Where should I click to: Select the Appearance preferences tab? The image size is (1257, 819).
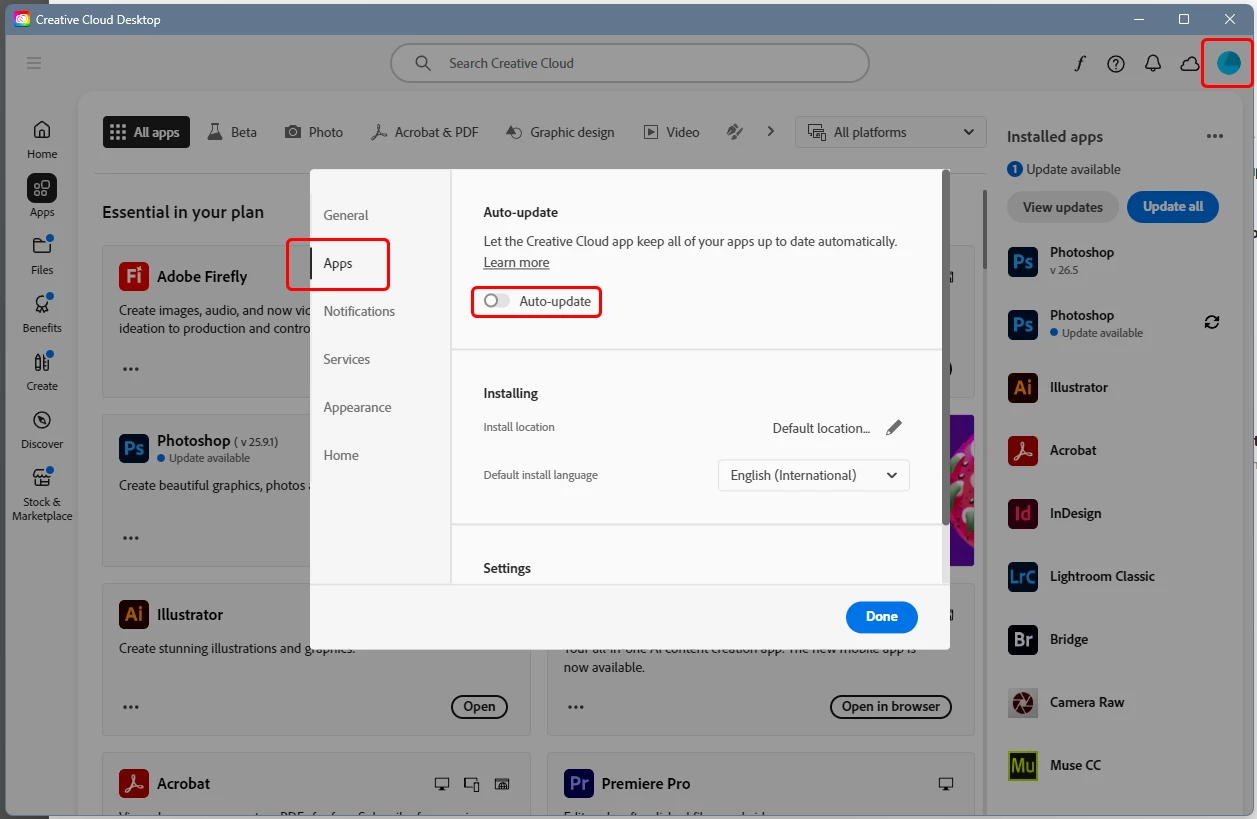tap(357, 407)
